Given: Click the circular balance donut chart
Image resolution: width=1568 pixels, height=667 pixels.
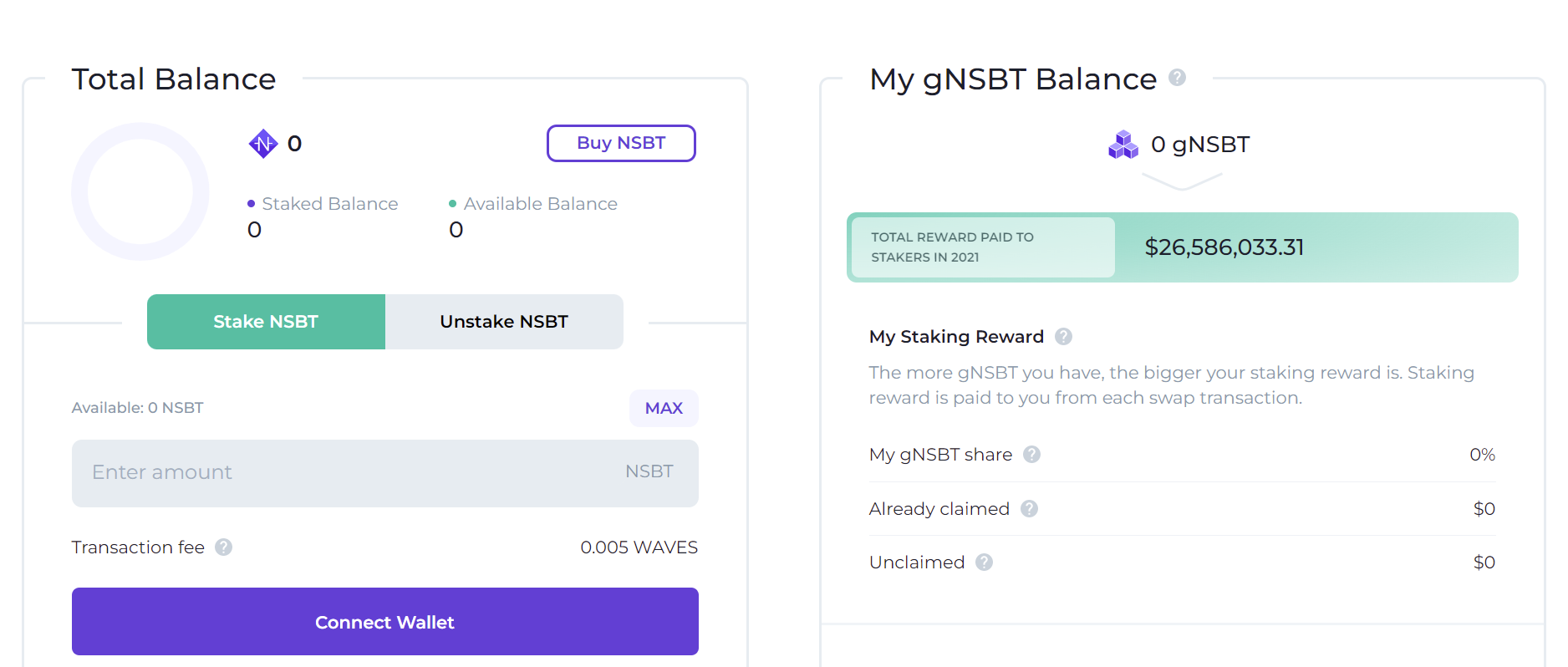Looking at the screenshot, I should pyautogui.click(x=140, y=192).
